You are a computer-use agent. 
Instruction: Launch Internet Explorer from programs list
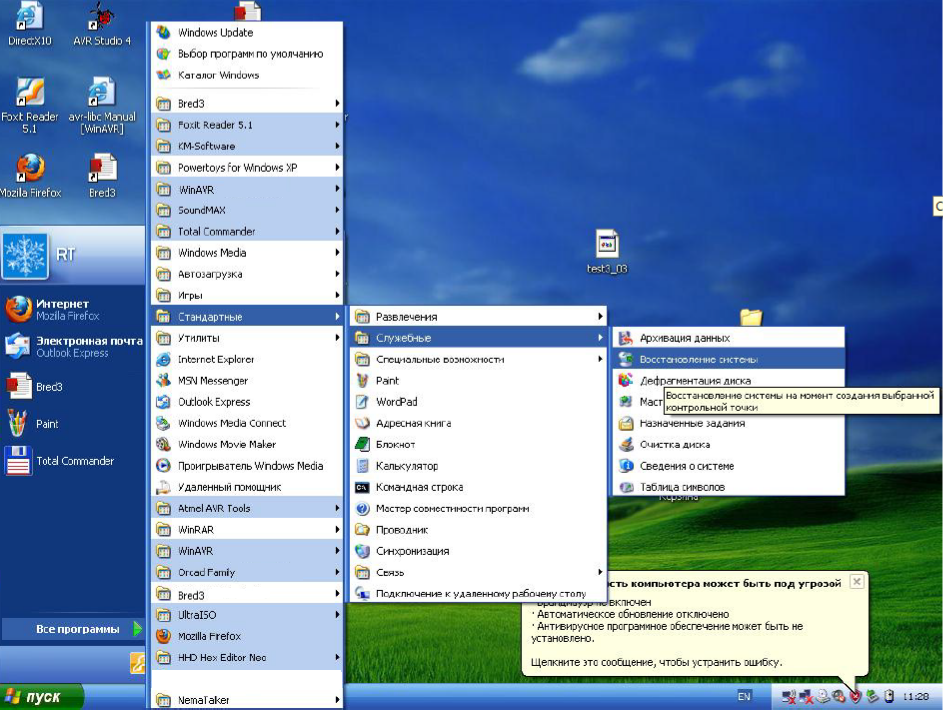click(x=247, y=359)
